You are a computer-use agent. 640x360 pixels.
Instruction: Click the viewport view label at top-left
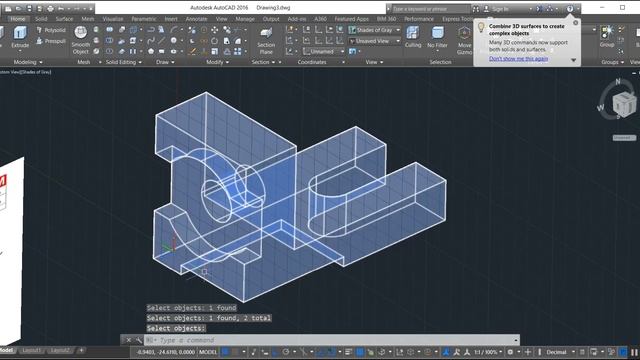[x=25, y=72]
